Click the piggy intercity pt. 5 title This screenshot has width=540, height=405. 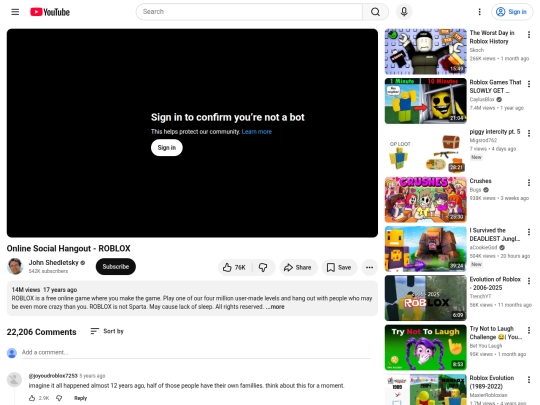495,132
